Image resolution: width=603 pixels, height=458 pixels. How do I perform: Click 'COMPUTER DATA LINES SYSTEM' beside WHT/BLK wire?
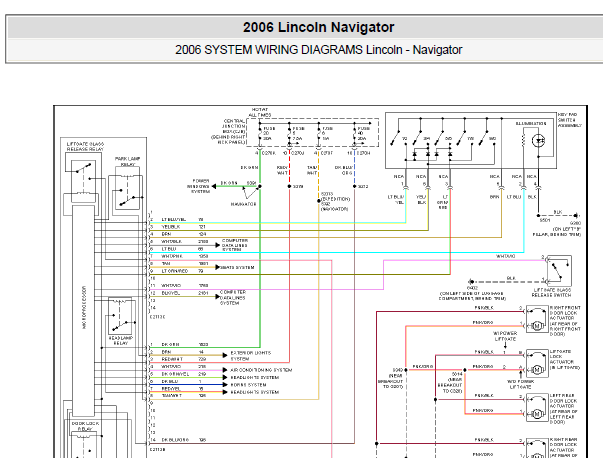point(235,245)
